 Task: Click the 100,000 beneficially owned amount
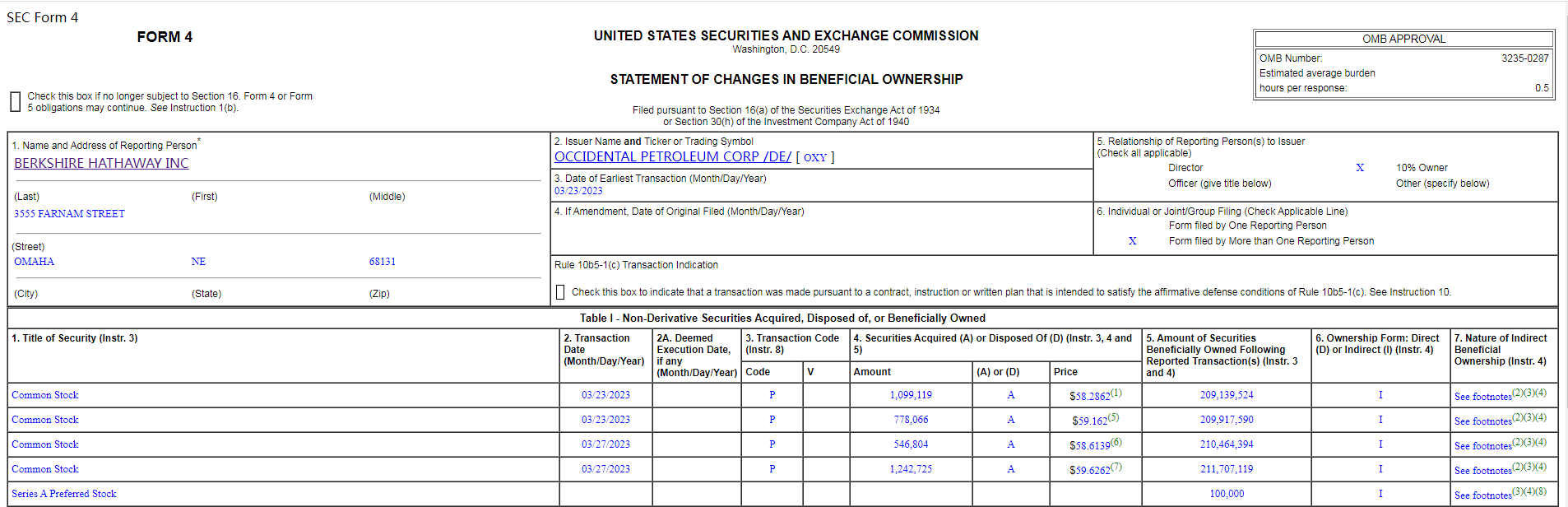pos(1227,494)
